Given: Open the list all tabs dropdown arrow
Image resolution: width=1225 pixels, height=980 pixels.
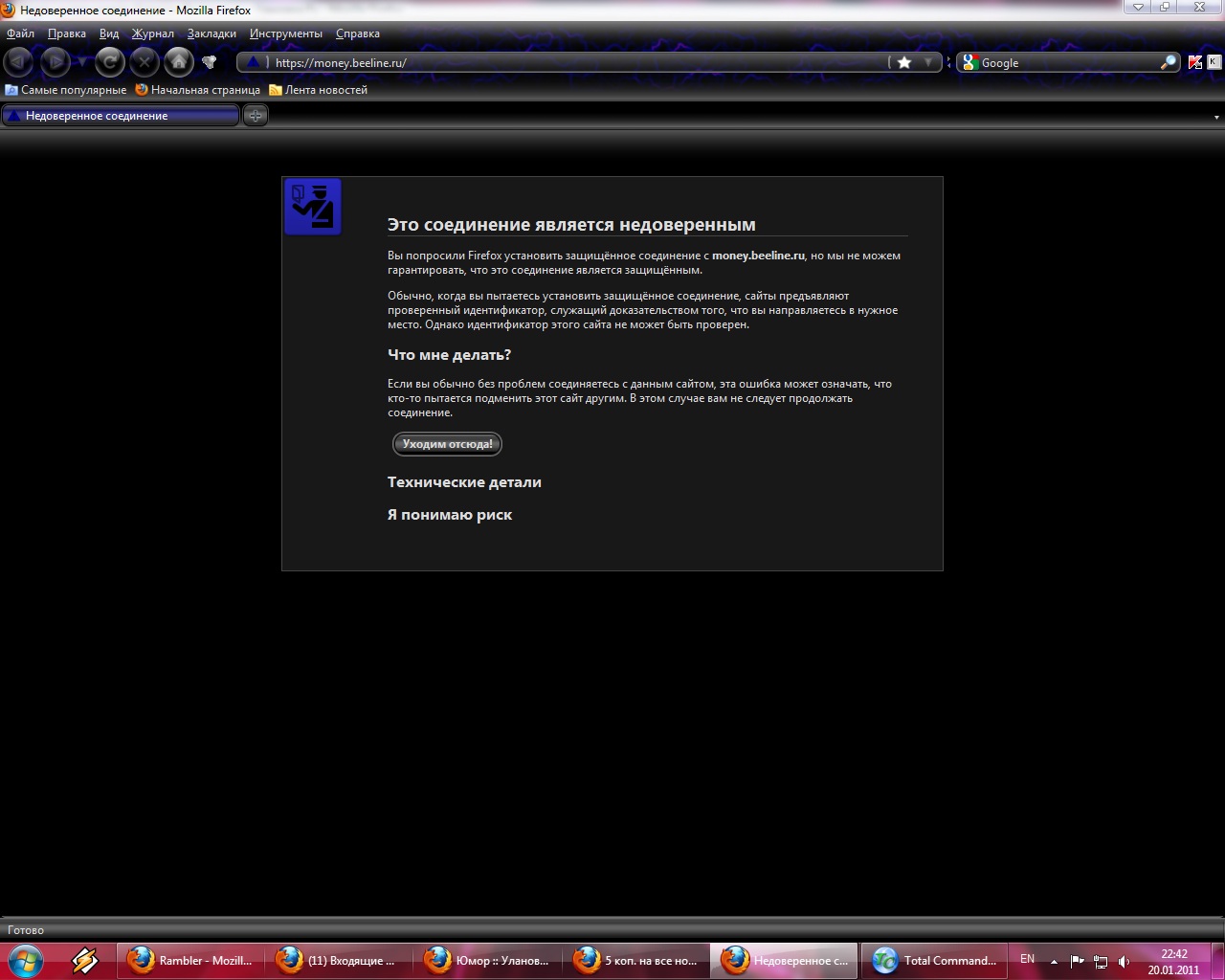Looking at the screenshot, I should (x=1216, y=117).
